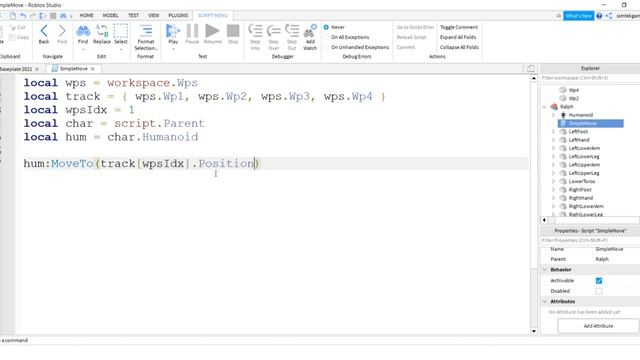Expand the LeftLowerArm tree node
This screenshot has height=360, width=640.
[553, 148]
